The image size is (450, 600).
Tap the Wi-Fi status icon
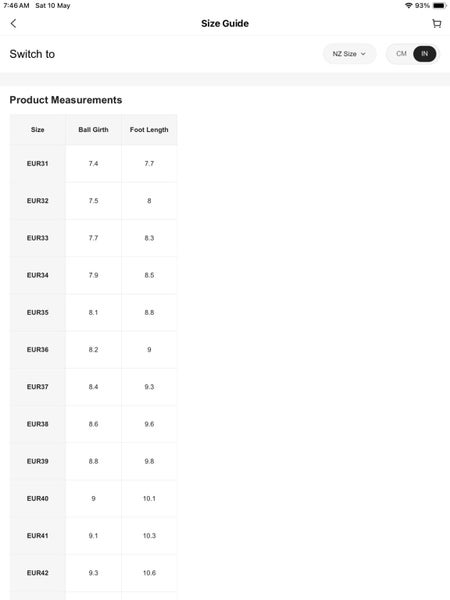point(409,5)
